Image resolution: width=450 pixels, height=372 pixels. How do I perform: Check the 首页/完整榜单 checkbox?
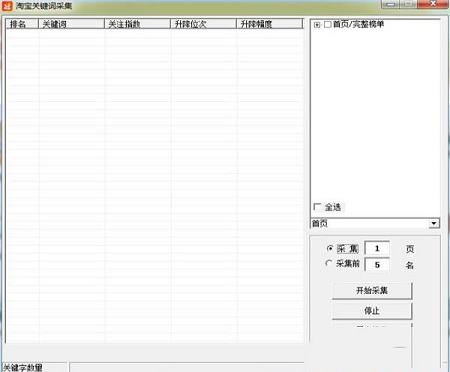[327, 24]
